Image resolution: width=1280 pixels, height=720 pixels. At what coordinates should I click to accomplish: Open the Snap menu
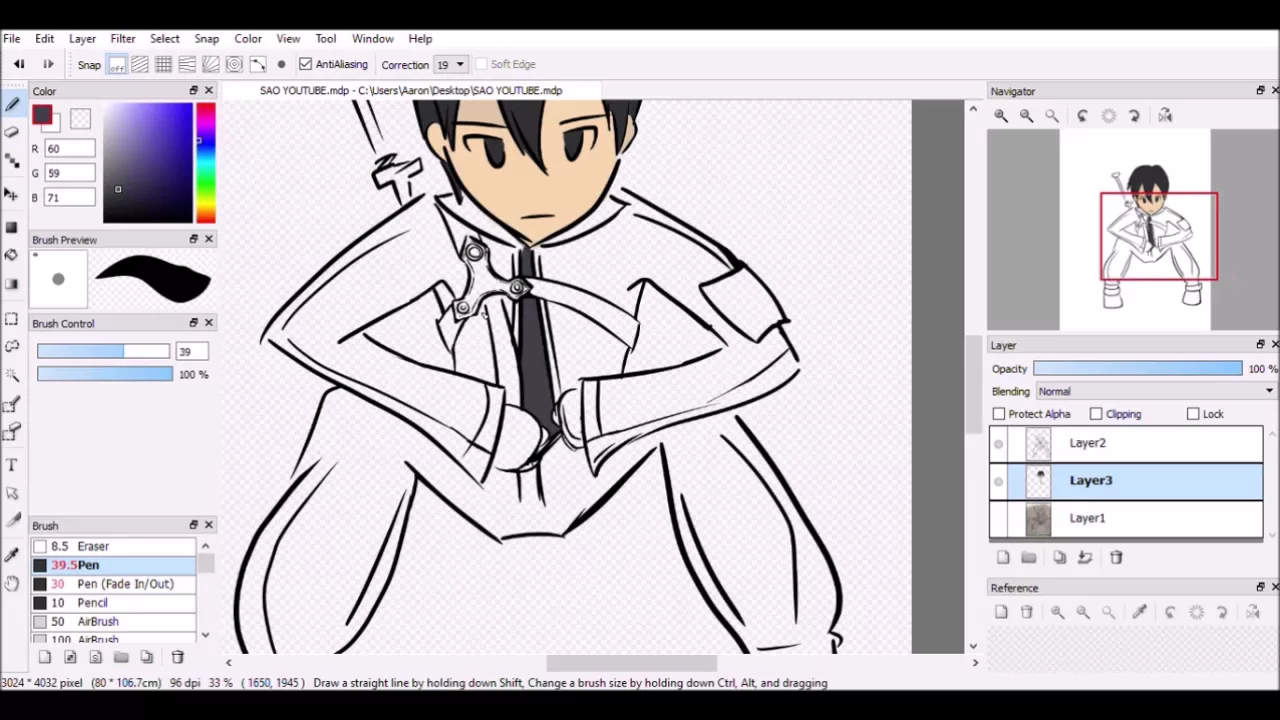click(206, 38)
